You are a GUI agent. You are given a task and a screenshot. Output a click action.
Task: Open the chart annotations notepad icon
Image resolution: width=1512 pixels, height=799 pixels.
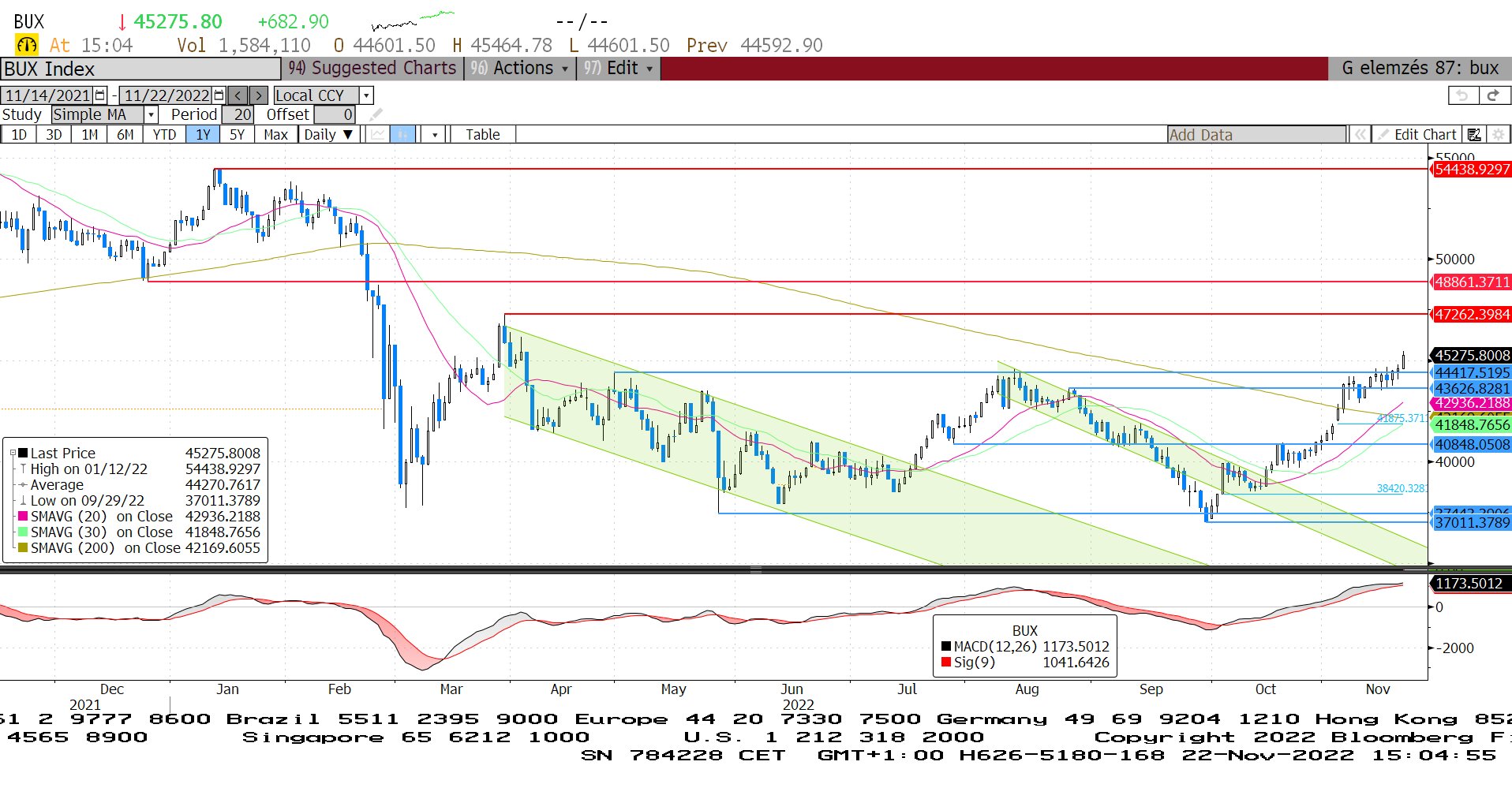pos(1474,135)
